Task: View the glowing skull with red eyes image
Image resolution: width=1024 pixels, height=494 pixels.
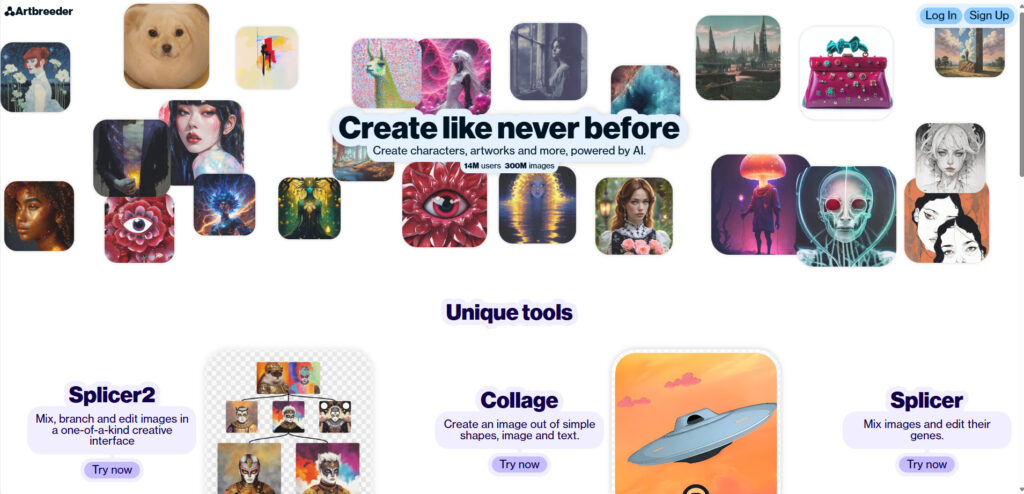Action: click(x=846, y=216)
